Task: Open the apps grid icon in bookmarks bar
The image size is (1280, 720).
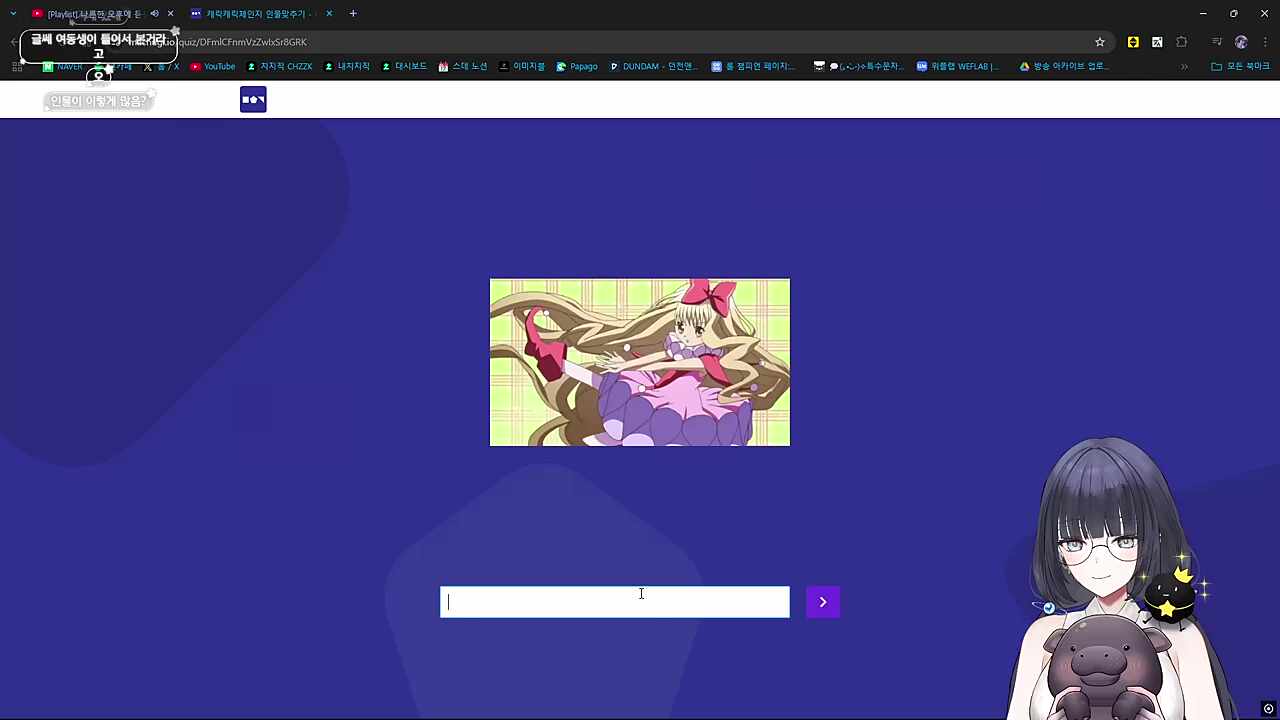Action: [17, 67]
